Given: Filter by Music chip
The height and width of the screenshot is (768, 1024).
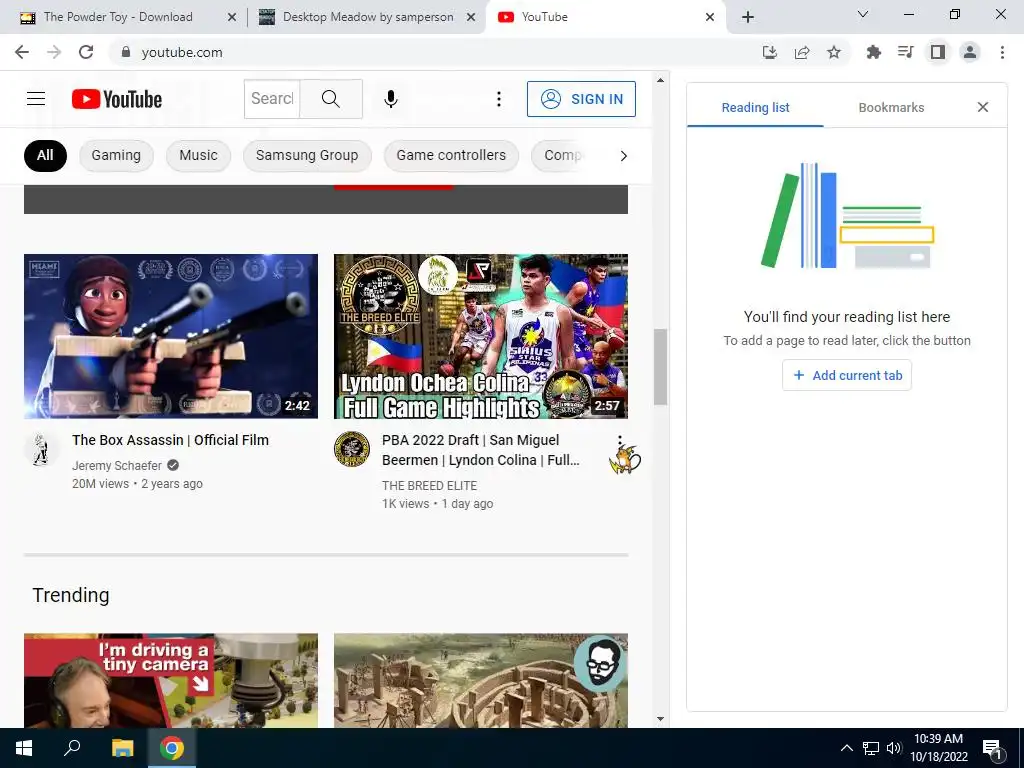Looking at the screenshot, I should pos(199,155).
